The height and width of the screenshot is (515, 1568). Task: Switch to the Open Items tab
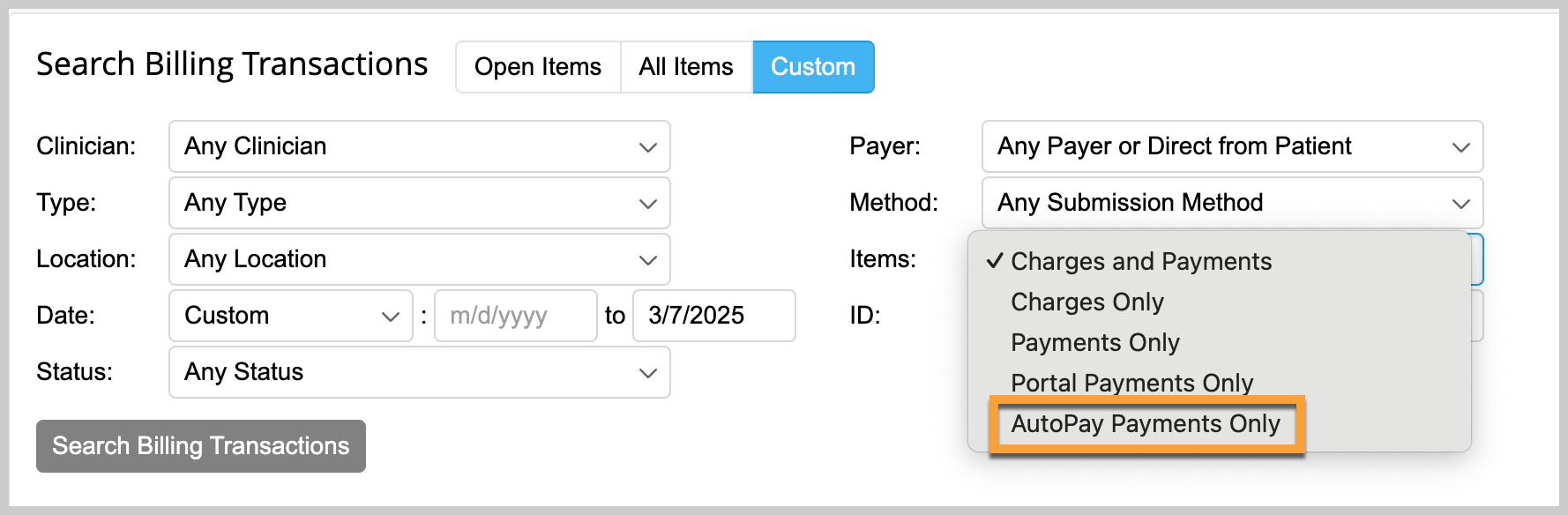[x=538, y=67]
